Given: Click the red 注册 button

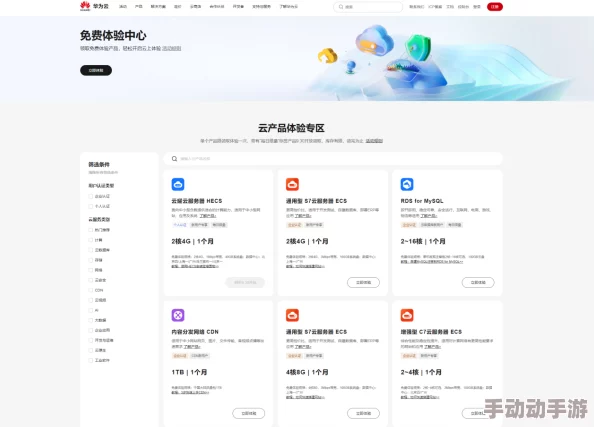Looking at the screenshot, I should (x=495, y=7).
